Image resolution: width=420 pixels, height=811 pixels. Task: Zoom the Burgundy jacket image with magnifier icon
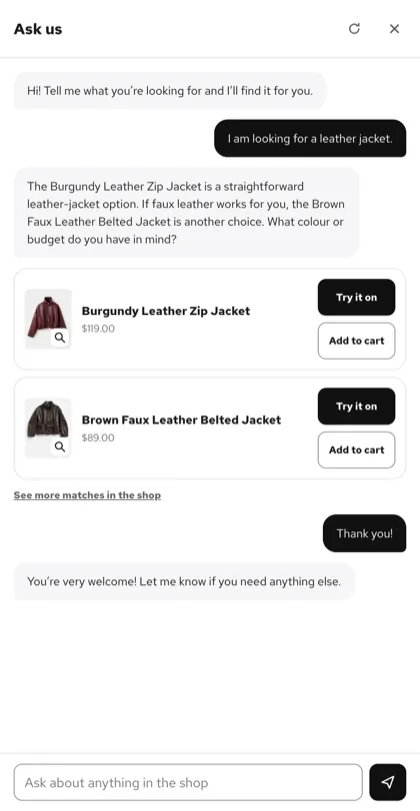pos(60,338)
